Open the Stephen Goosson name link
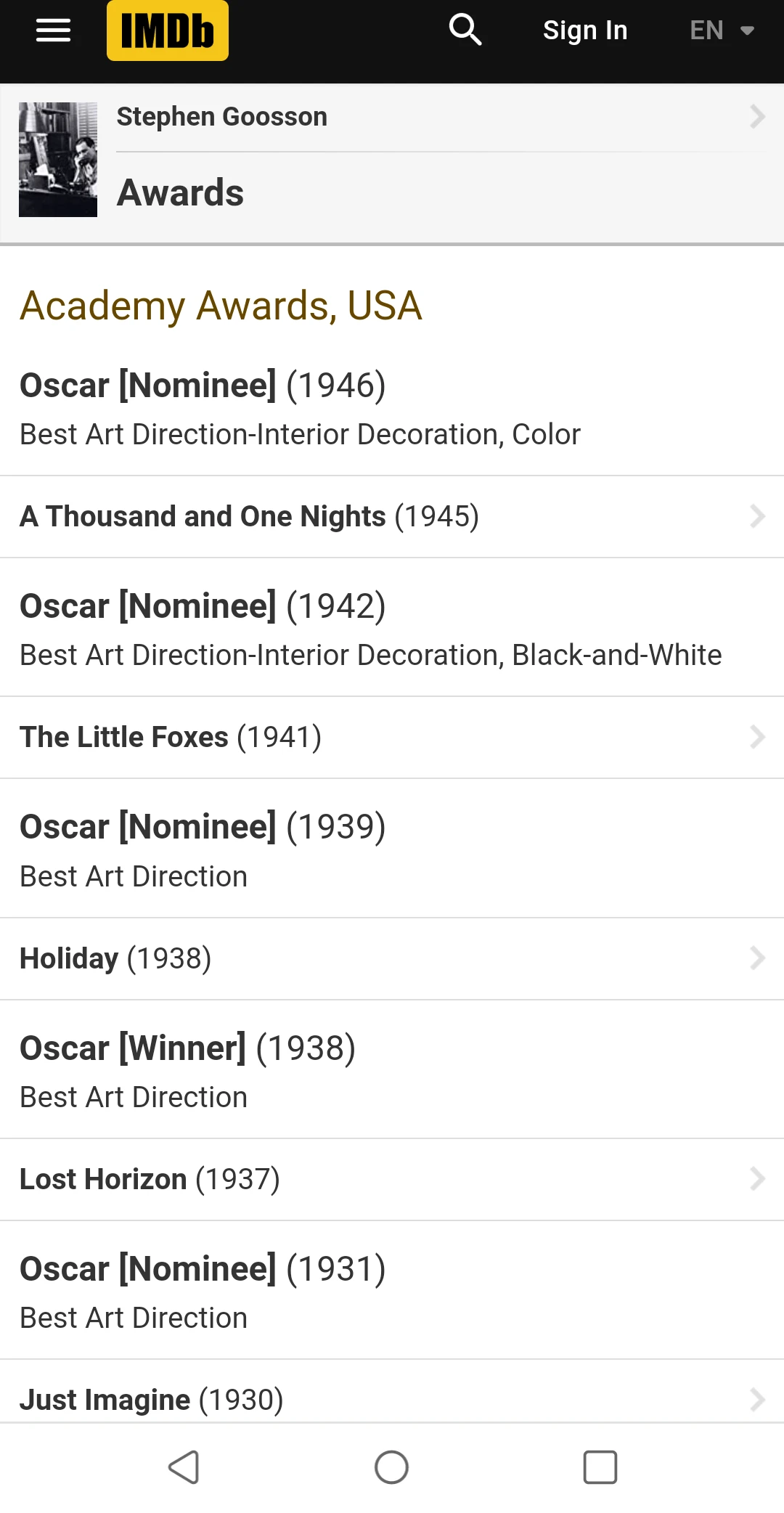This screenshot has height=1513, width=784. tap(222, 117)
